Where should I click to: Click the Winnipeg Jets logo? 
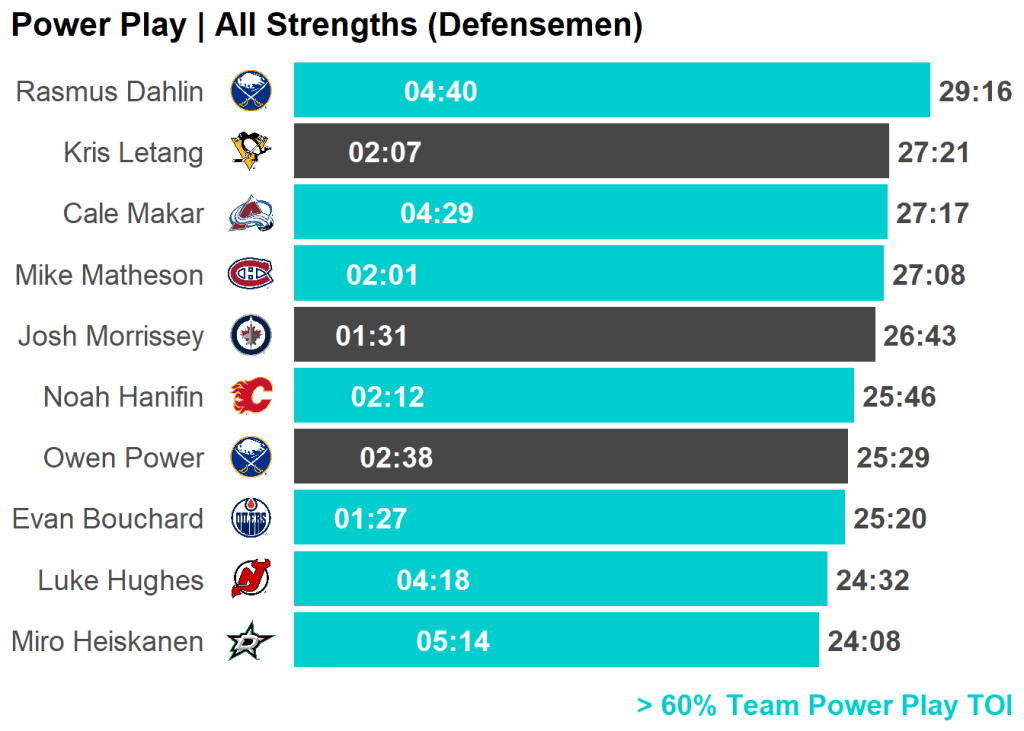click(250, 335)
